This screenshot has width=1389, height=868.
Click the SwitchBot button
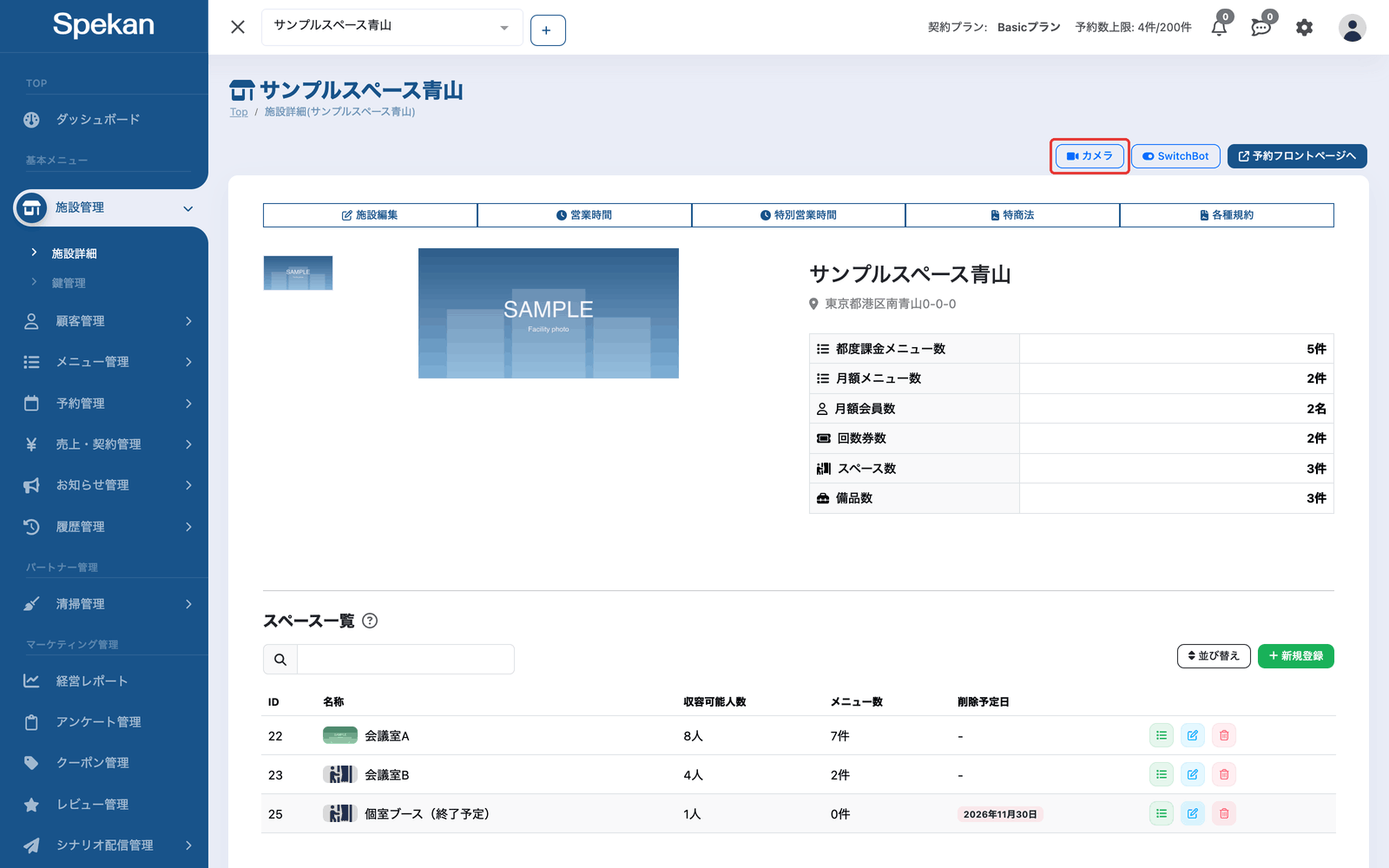tap(1176, 156)
